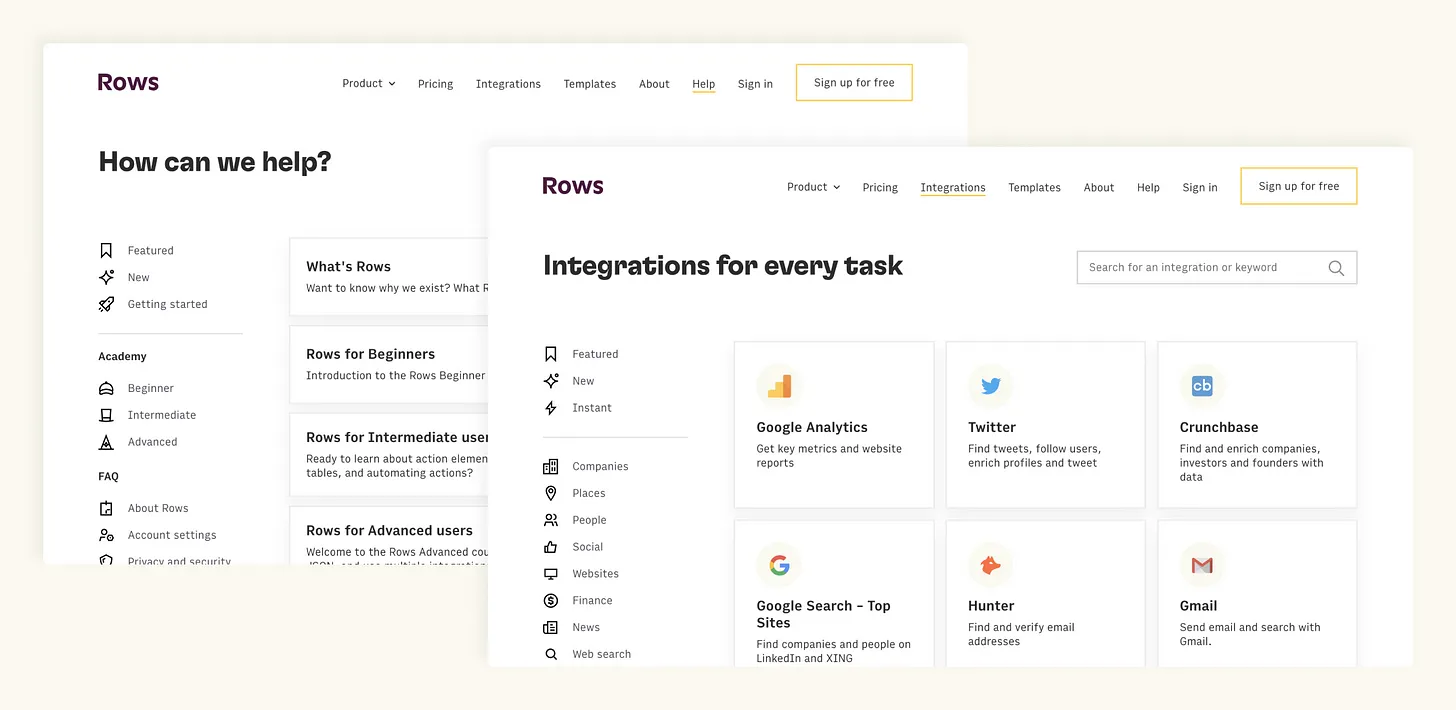Open the Google Search – Top Sites title
Screen dimensions: 1456x710
[823, 614]
